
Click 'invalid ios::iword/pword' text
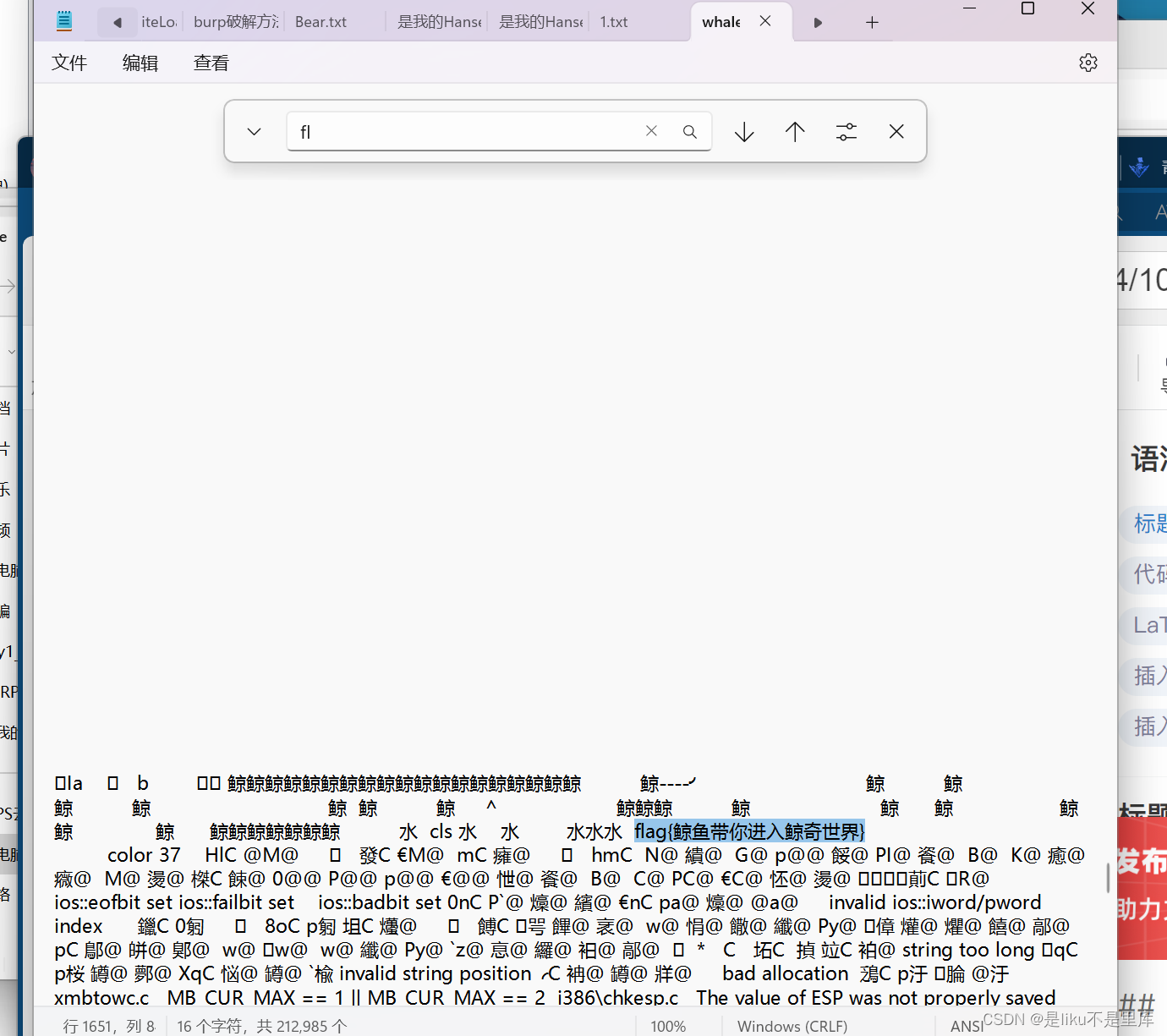pos(935,902)
